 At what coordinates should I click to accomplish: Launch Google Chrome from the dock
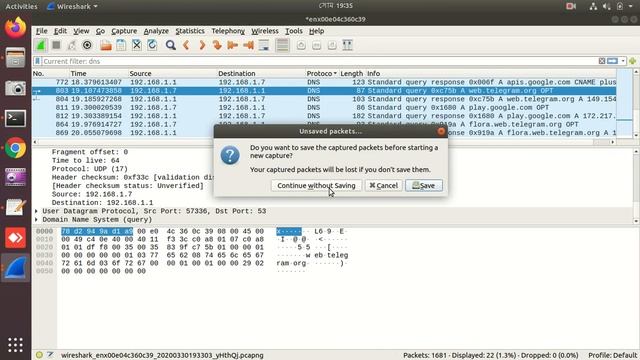[x=16, y=147]
